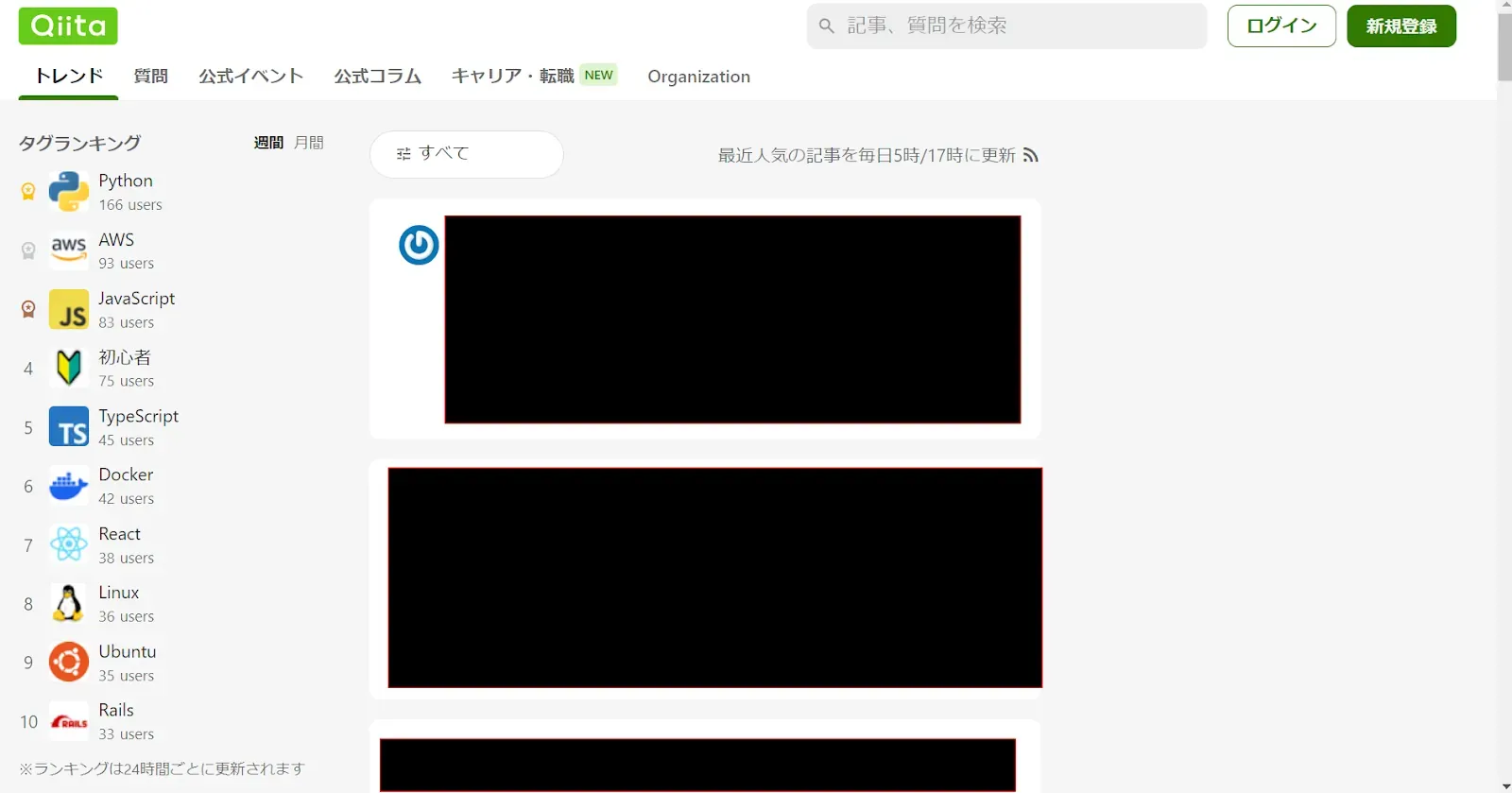This screenshot has height=793, width=1512.
Task: Open the Organization tab
Action: point(698,77)
